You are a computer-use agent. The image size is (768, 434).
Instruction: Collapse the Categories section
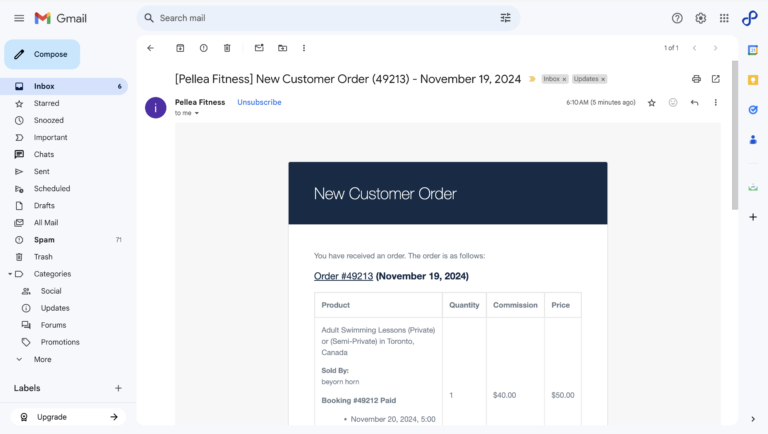point(10,274)
